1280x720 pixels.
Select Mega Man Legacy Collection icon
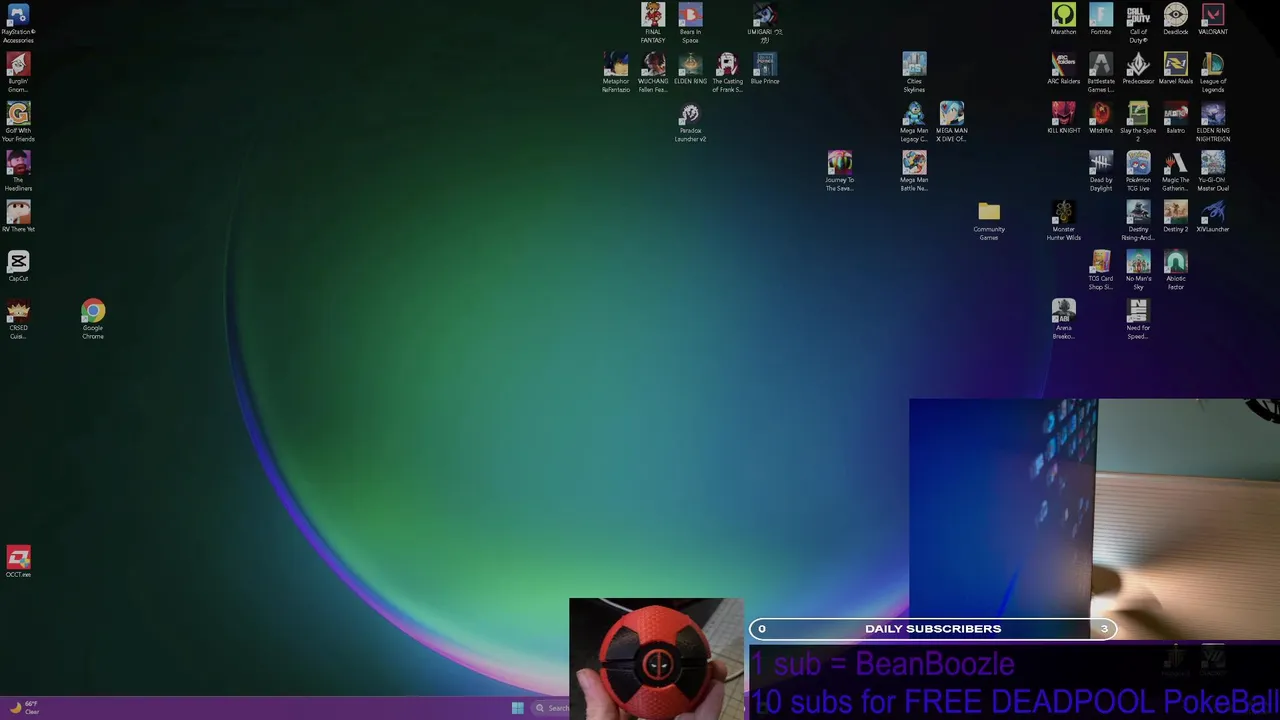(914, 122)
